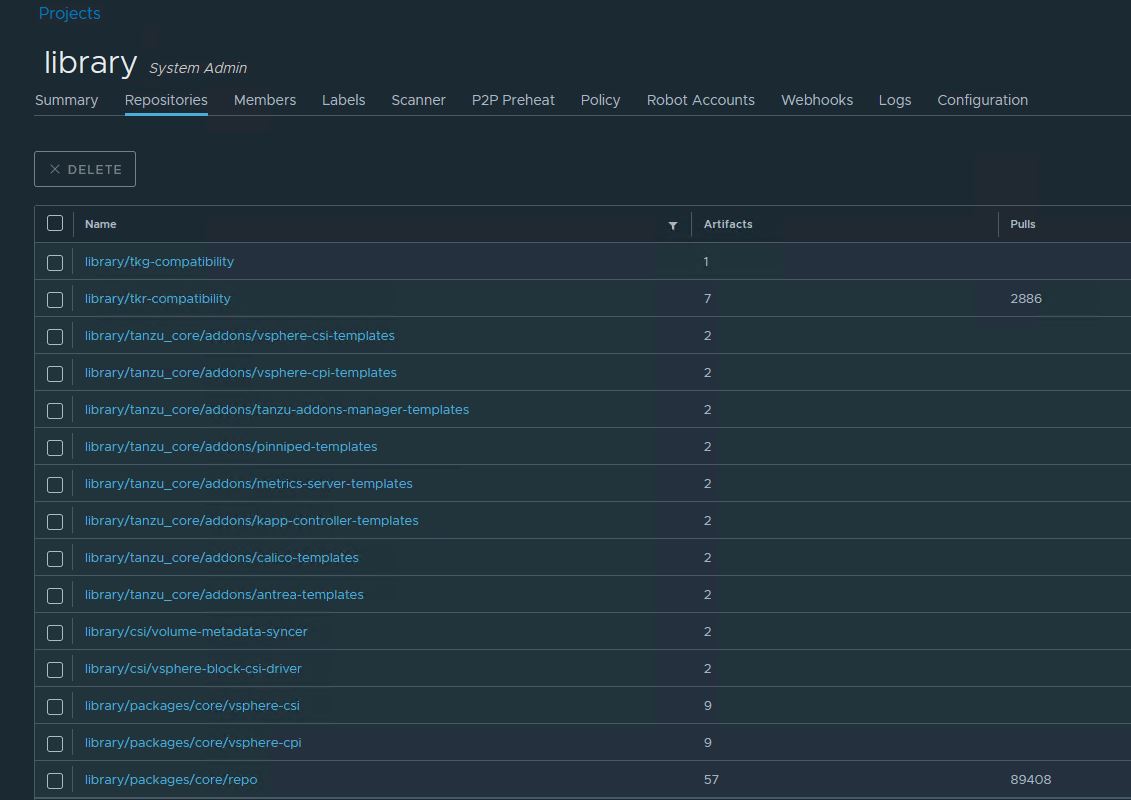
Task: Navigate to Projects breadcrumb link
Action: tap(69, 13)
